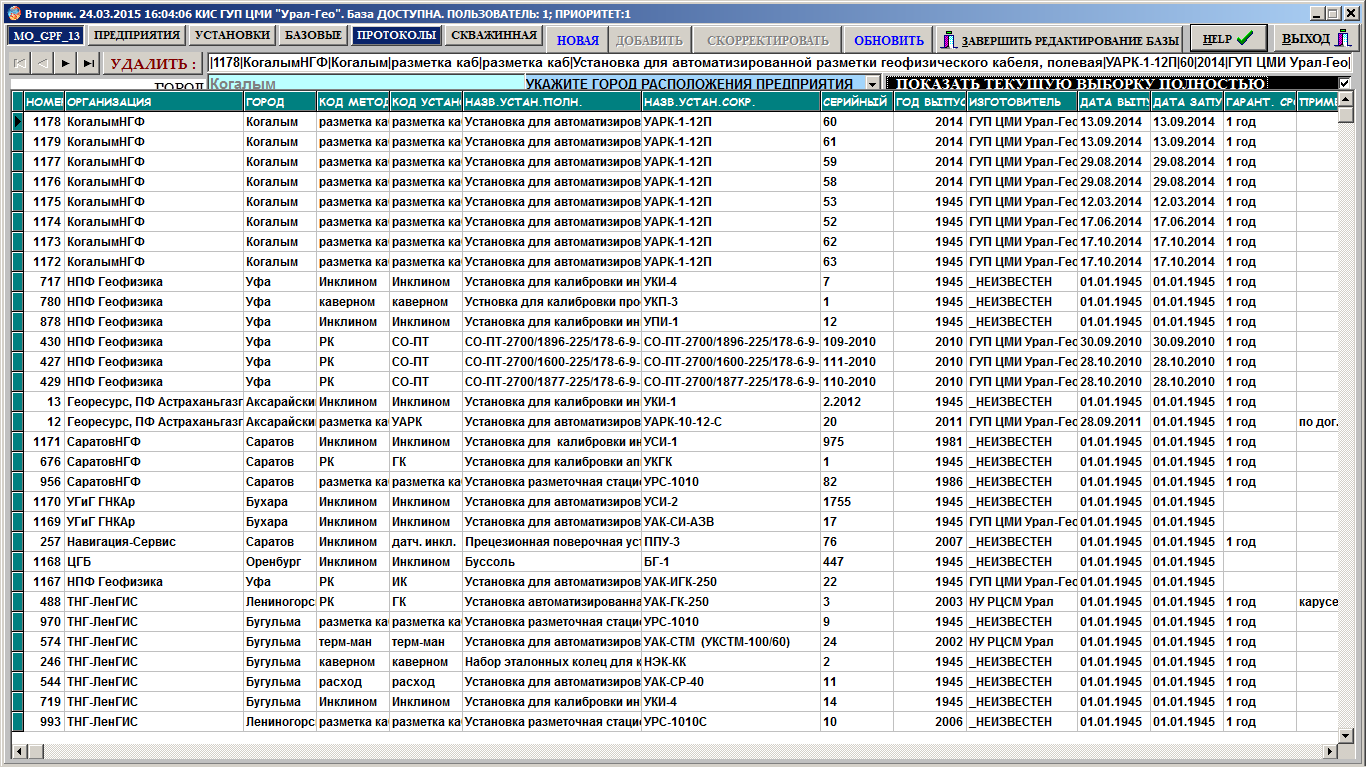The image size is (1366, 768).
Task: Select 'УРС-1010С' short name cell
Action: (x=730, y=721)
